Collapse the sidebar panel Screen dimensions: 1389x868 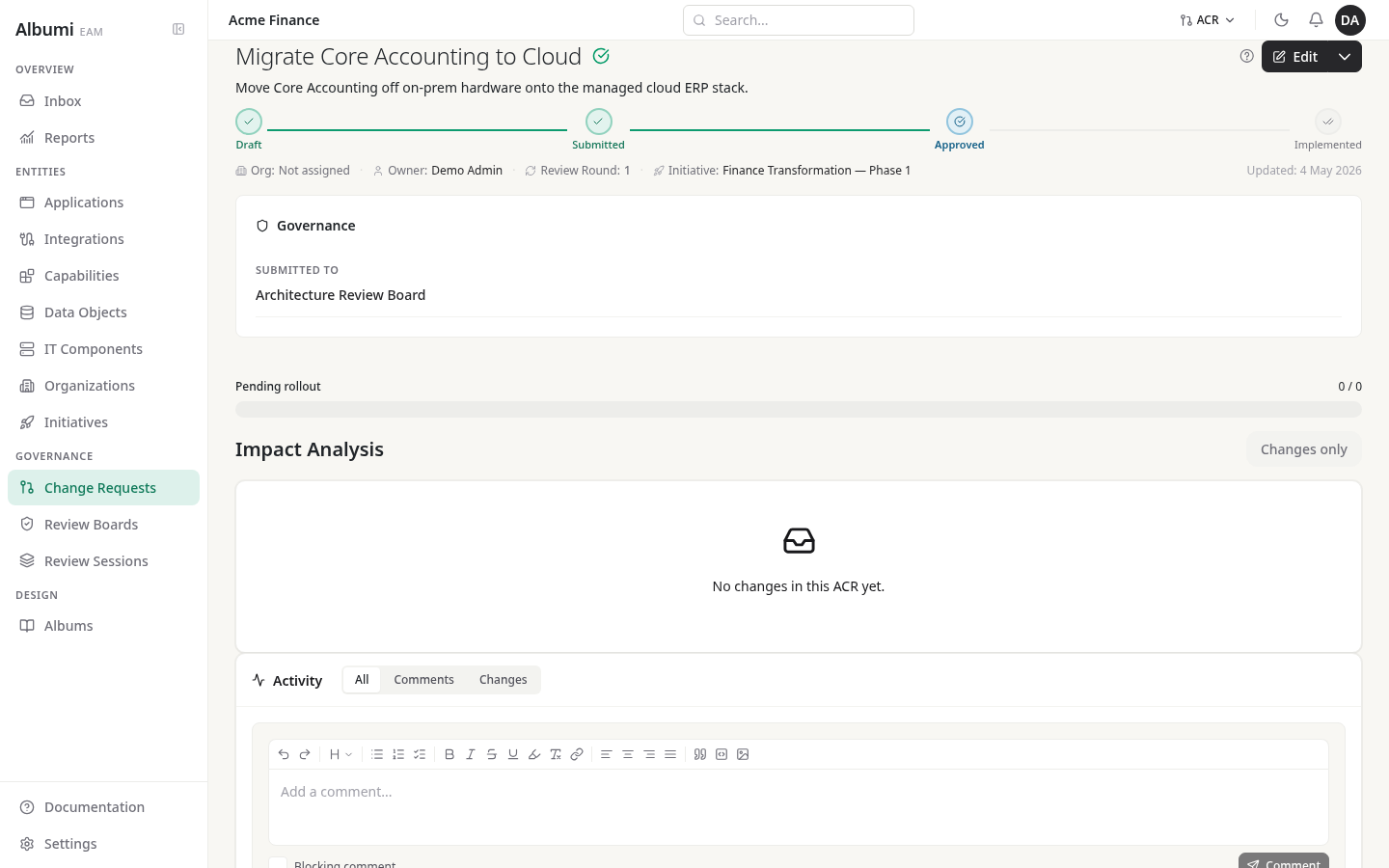pos(178,29)
